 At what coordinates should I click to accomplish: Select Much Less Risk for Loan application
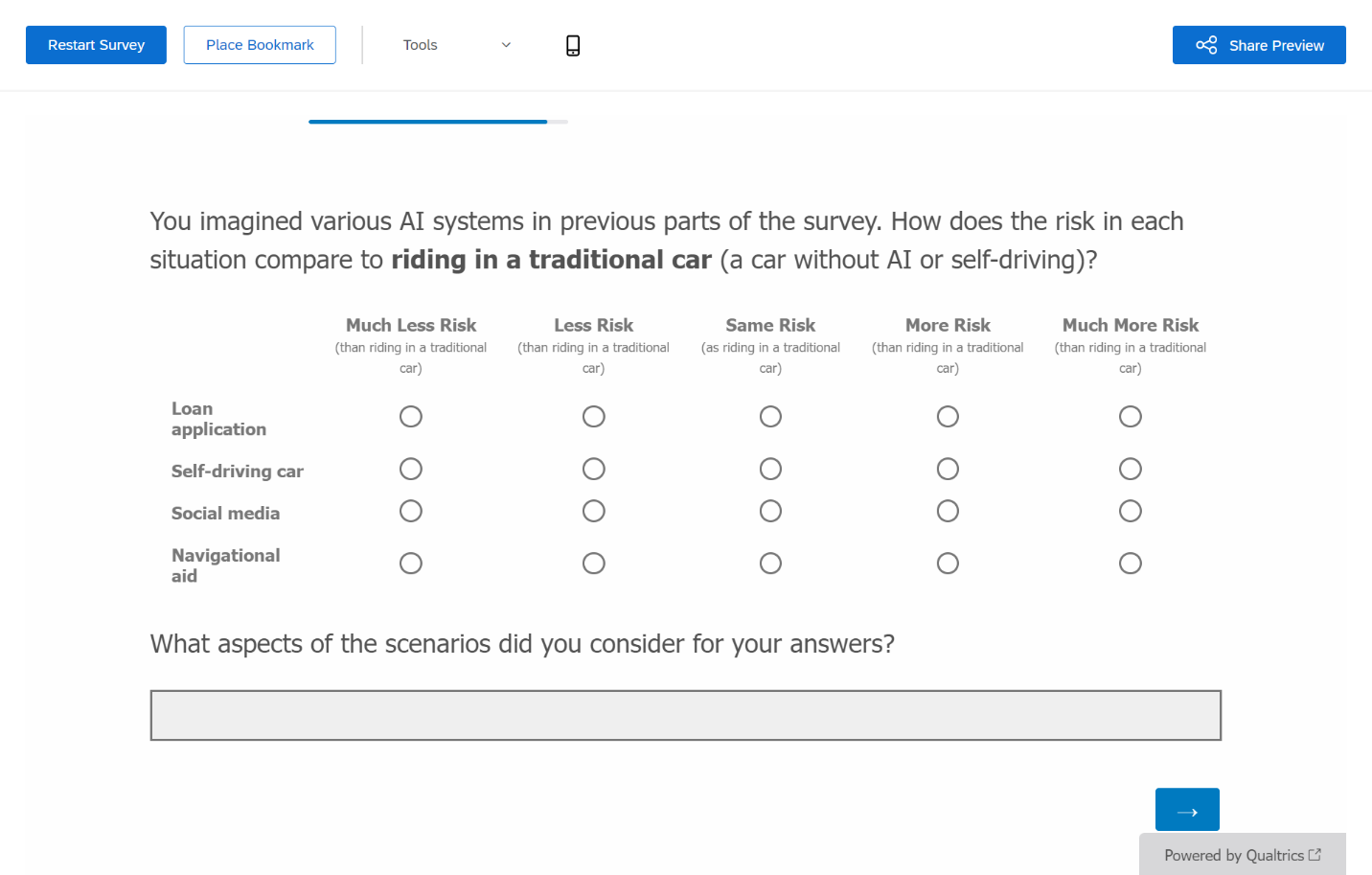click(411, 417)
